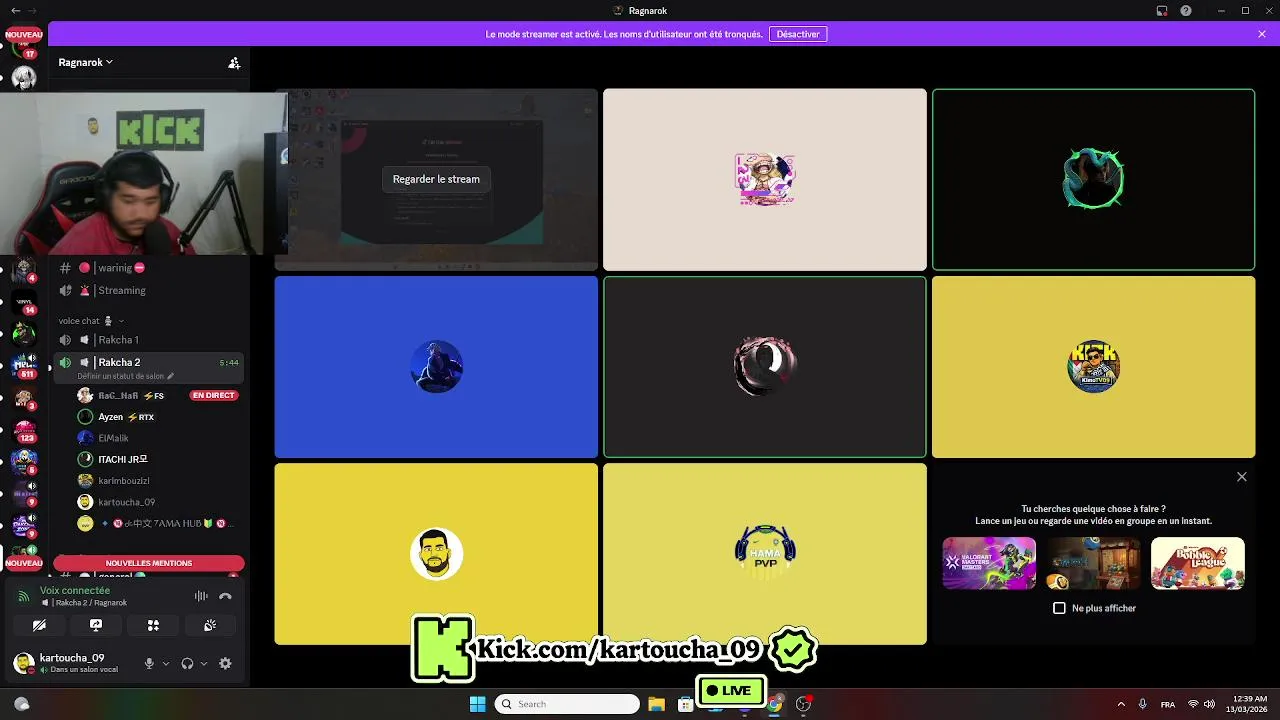Image resolution: width=1280 pixels, height=720 pixels.
Task: Close the activity suggestions panel
Action: (1242, 477)
